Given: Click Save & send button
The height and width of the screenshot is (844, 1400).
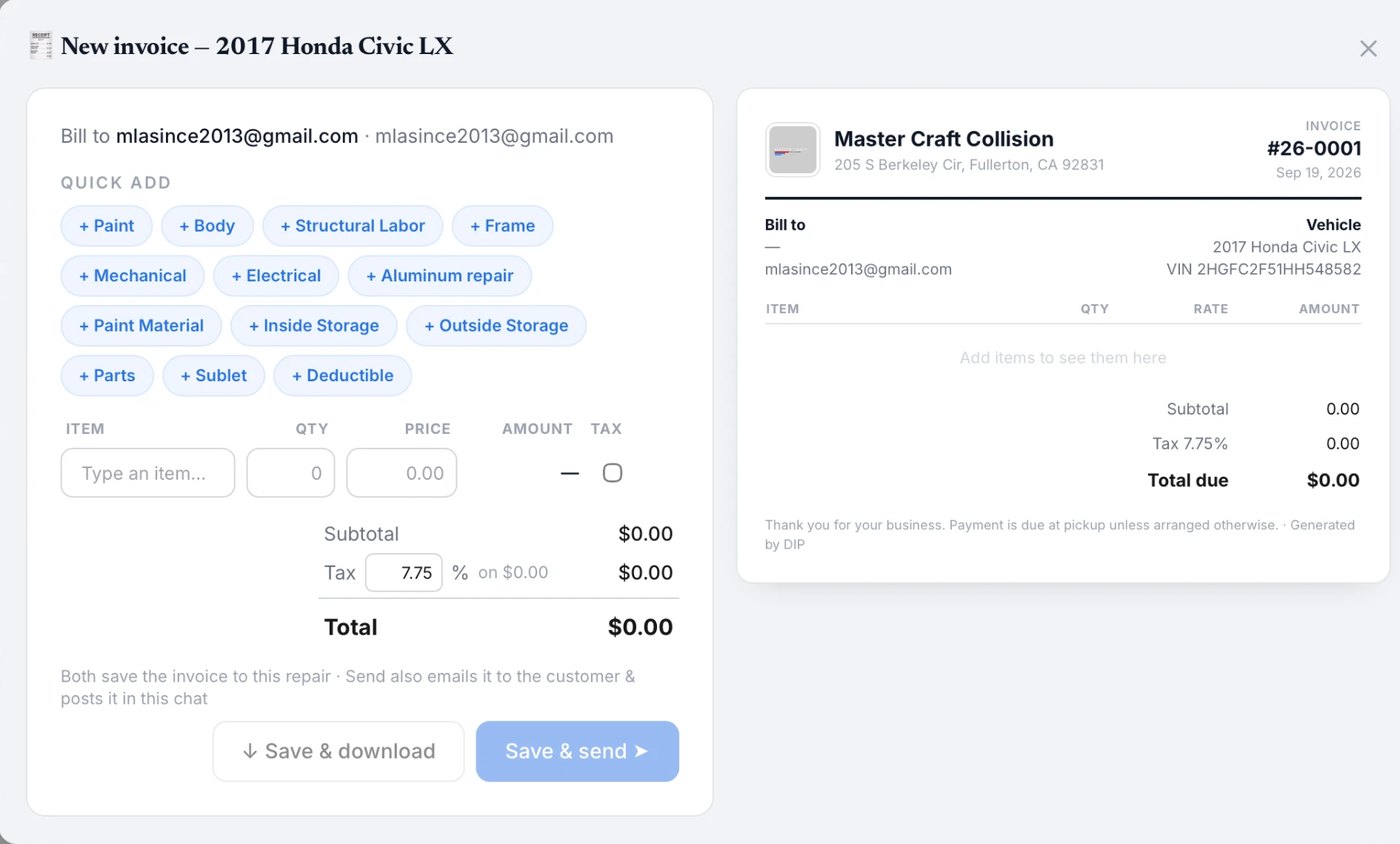Looking at the screenshot, I should tap(578, 751).
